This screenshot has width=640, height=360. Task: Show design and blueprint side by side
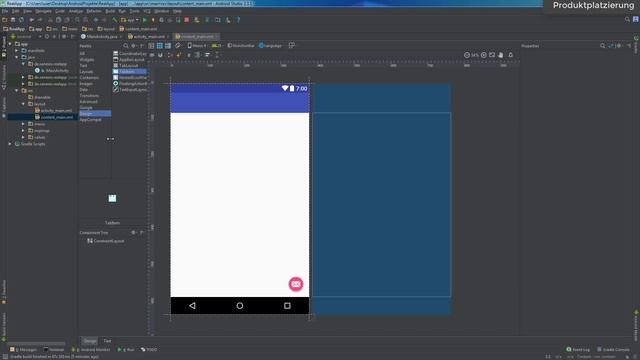pos(168,46)
